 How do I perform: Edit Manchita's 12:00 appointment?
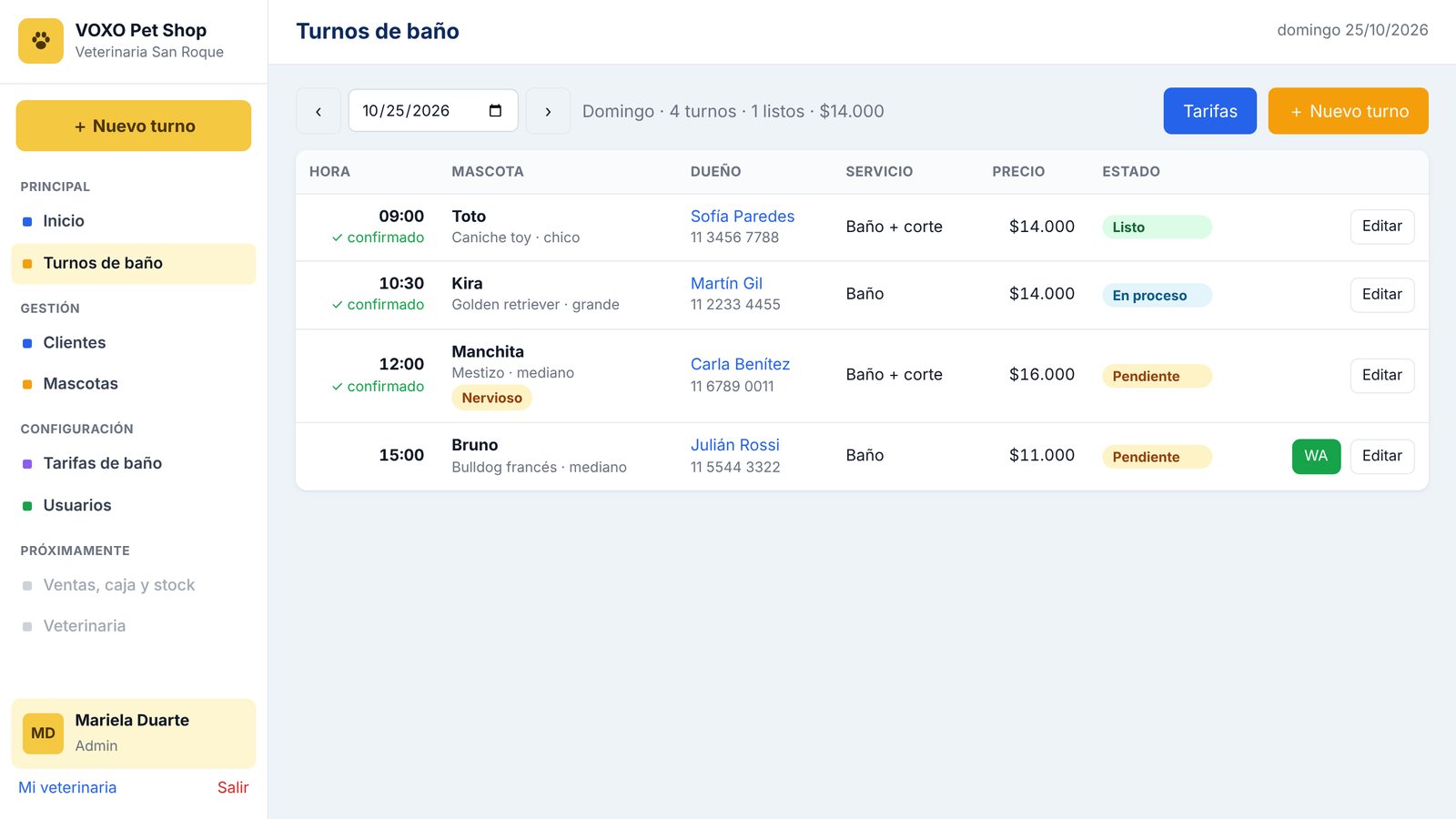(x=1381, y=375)
